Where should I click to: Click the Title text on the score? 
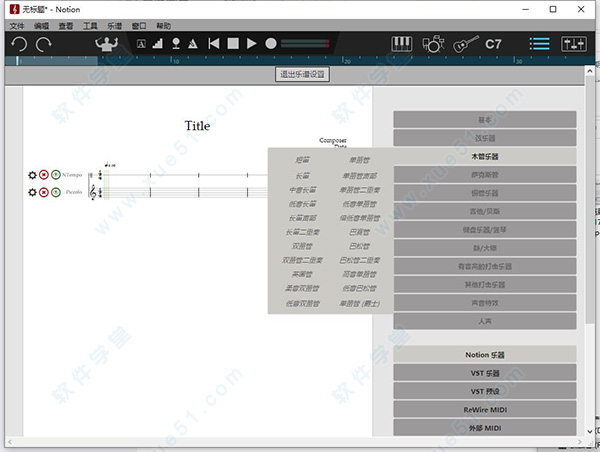[x=197, y=126]
